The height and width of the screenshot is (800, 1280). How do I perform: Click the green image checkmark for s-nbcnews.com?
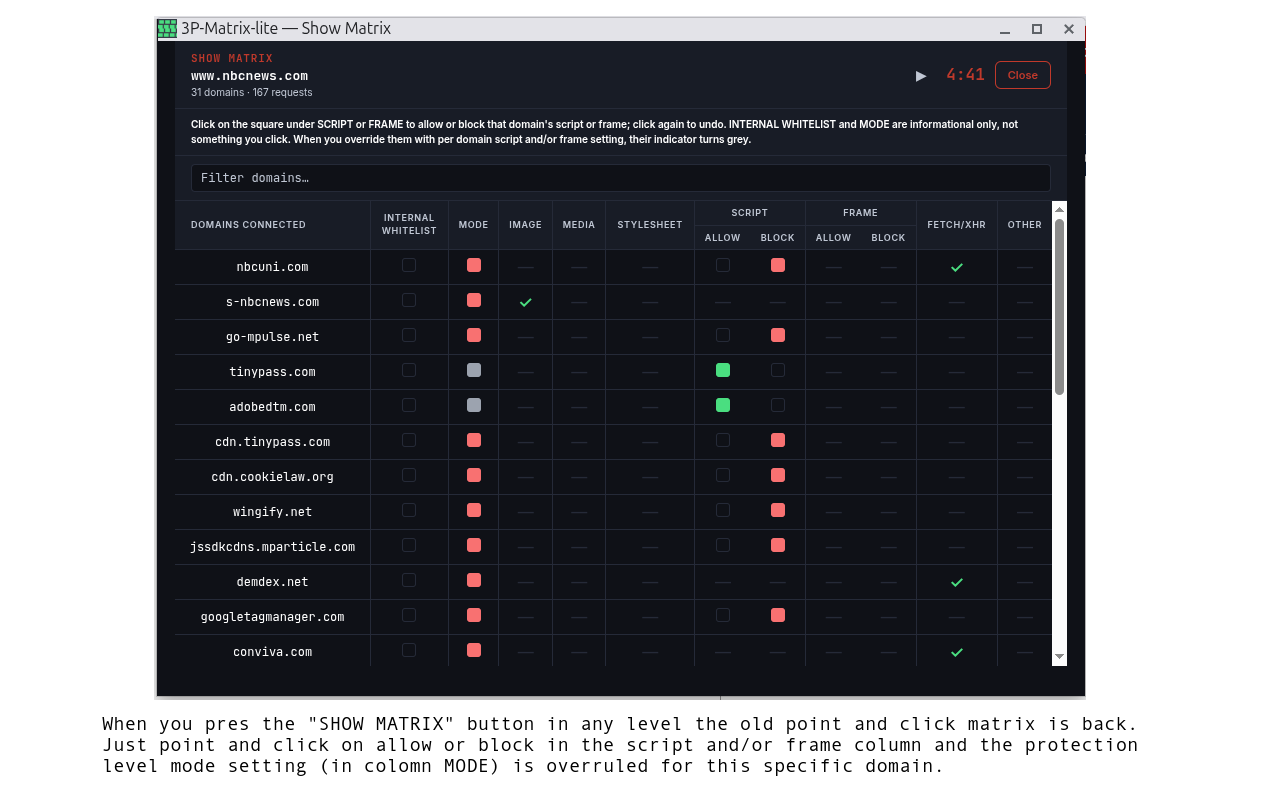click(525, 302)
